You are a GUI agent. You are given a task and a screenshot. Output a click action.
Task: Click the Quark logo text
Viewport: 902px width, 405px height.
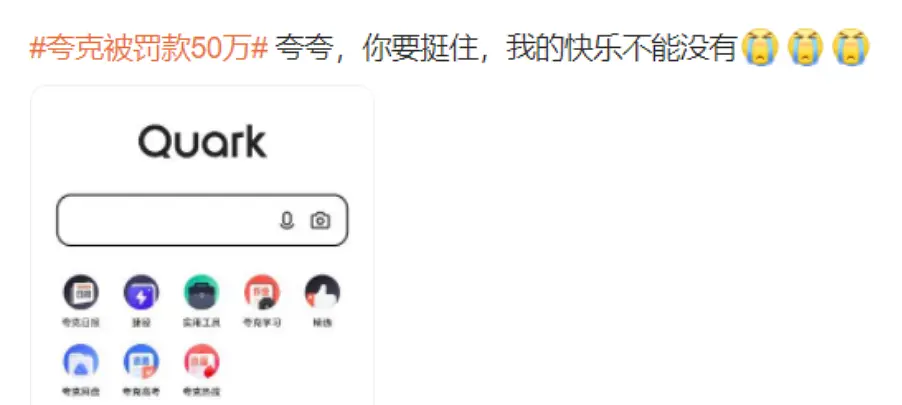(202, 142)
